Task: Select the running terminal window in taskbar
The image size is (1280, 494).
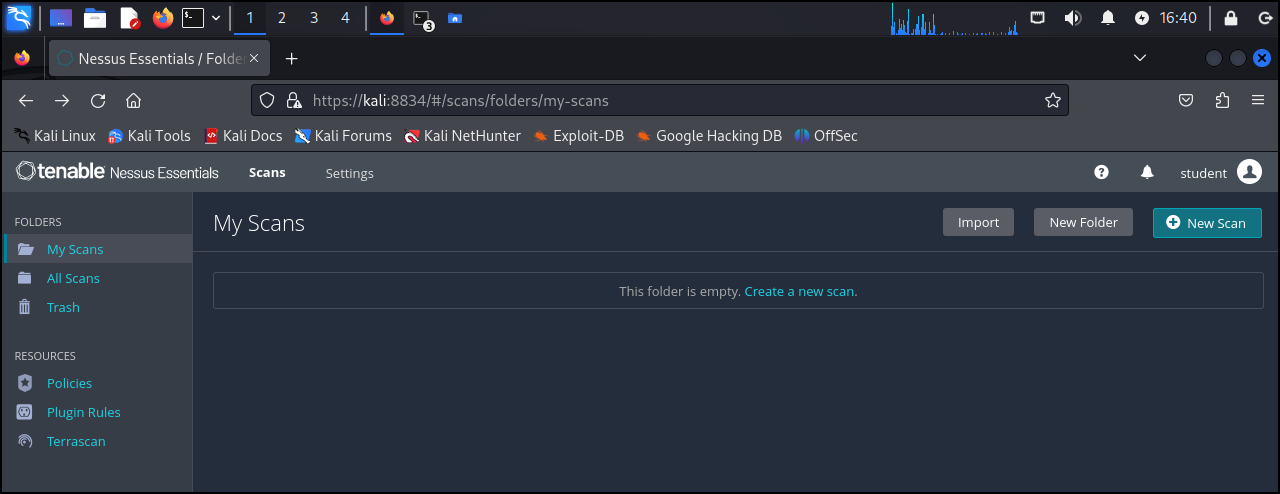Action: point(422,18)
